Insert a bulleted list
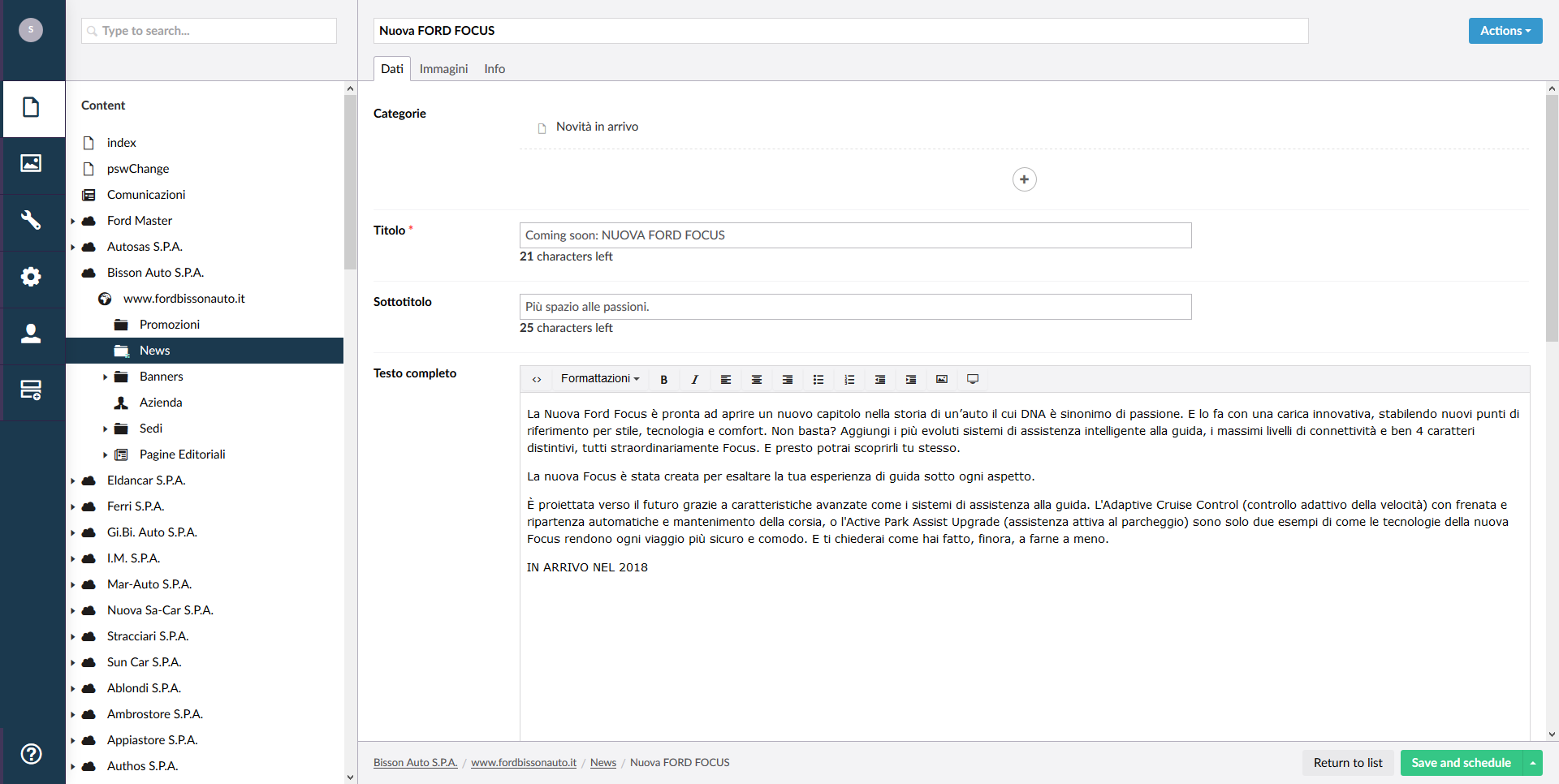Screen dimensions: 1559x784 [818, 379]
